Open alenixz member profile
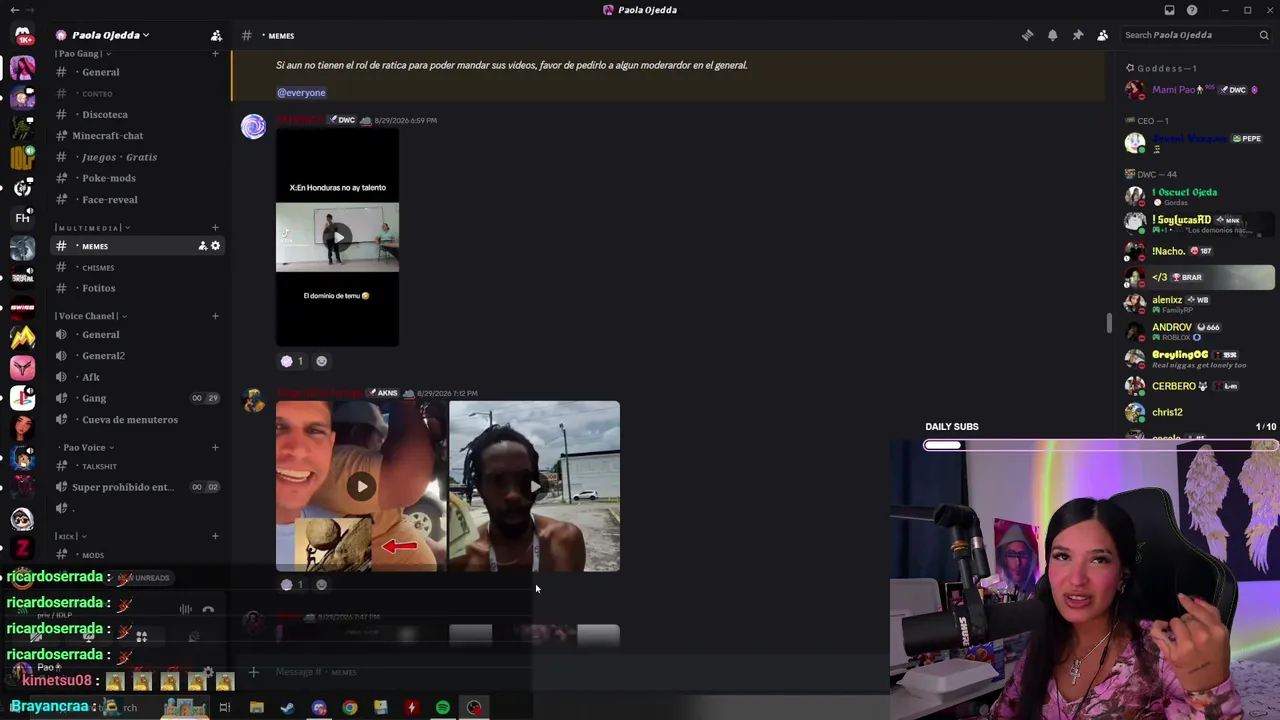The height and width of the screenshot is (720, 1280). 1198,304
